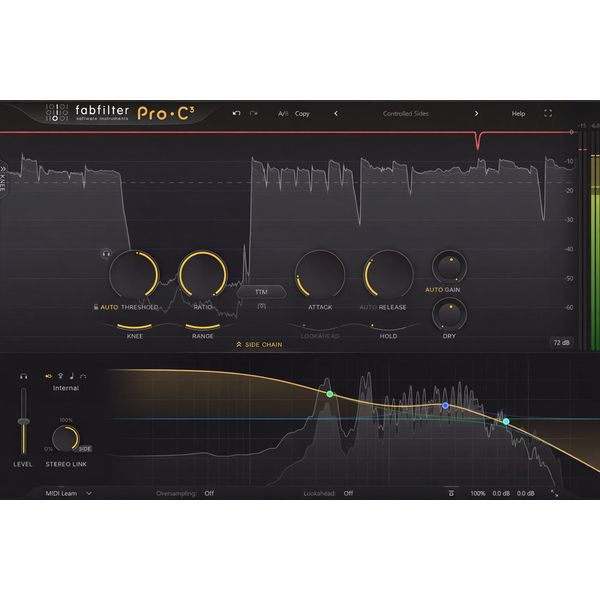Click the Threshold knob
Image resolution: width=600 pixels, height=600 pixels.
tap(134, 274)
